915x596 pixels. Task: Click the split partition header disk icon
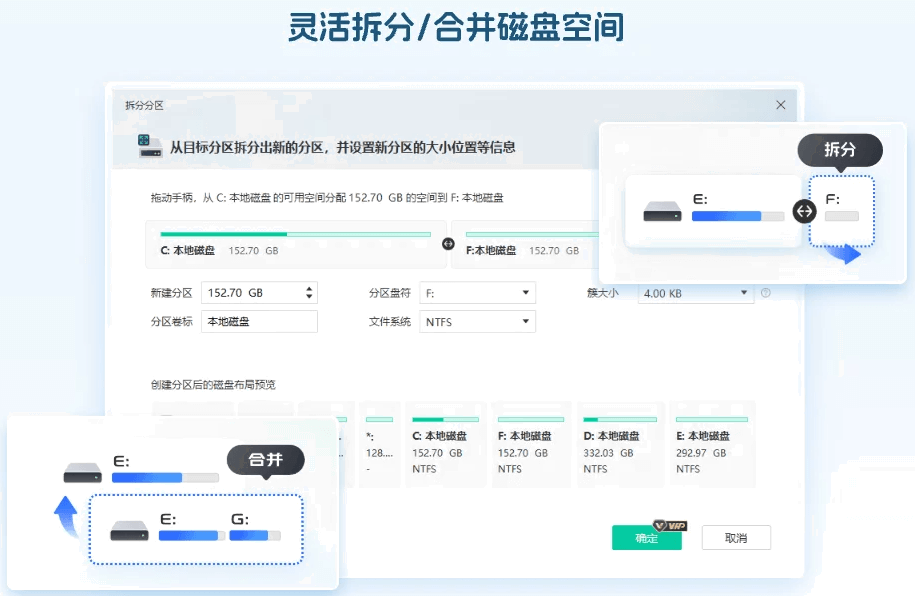click(150, 146)
